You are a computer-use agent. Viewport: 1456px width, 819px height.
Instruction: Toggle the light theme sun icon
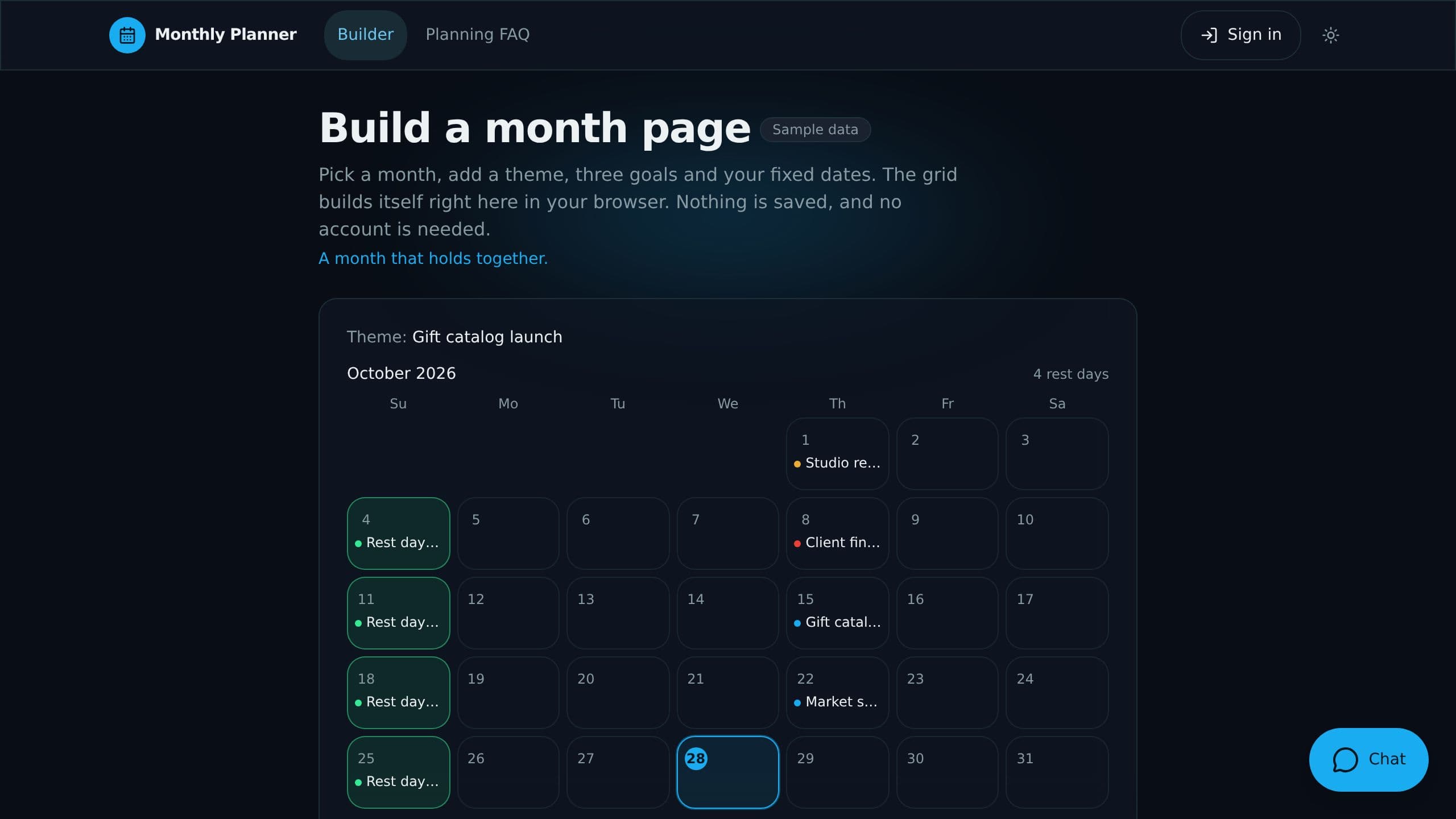tap(1330, 35)
